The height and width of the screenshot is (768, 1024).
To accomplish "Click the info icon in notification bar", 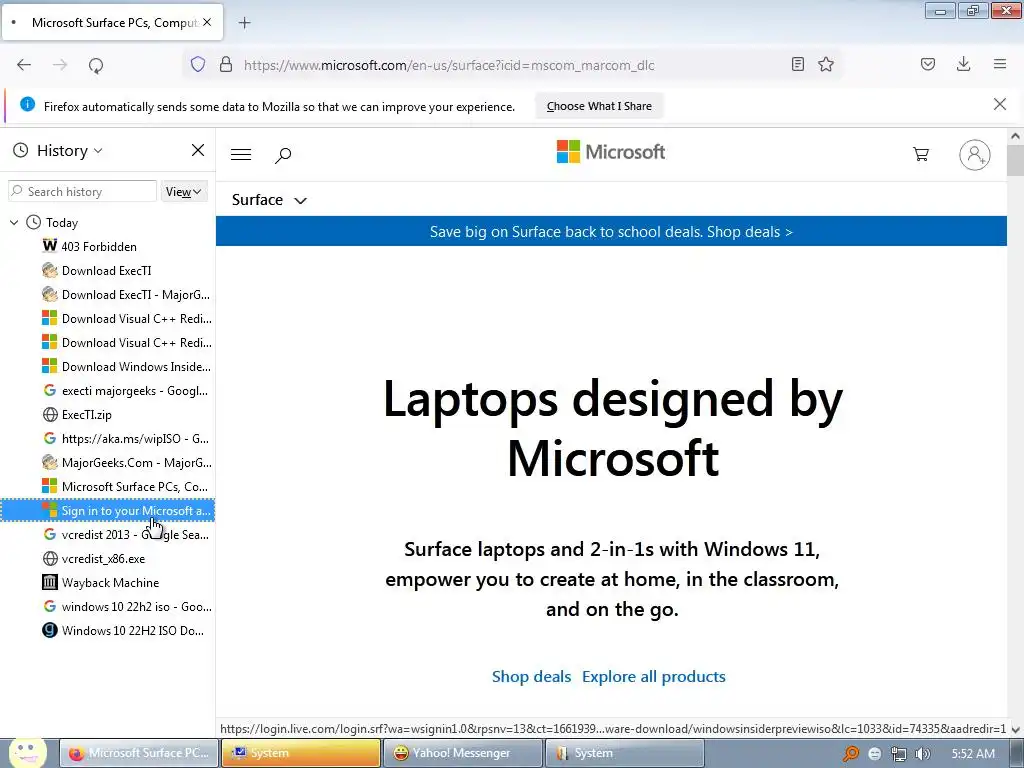I will pyautogui.click(x=27, y=104).
